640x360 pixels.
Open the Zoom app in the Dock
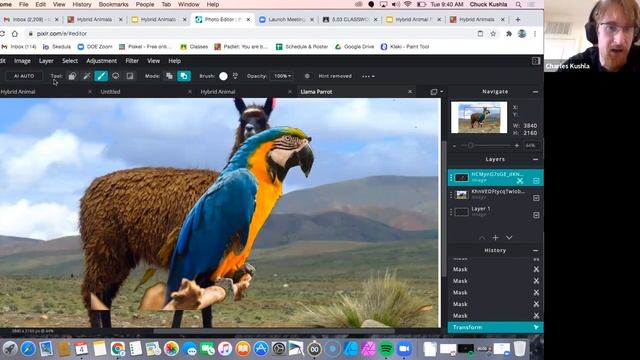[404, 349]
